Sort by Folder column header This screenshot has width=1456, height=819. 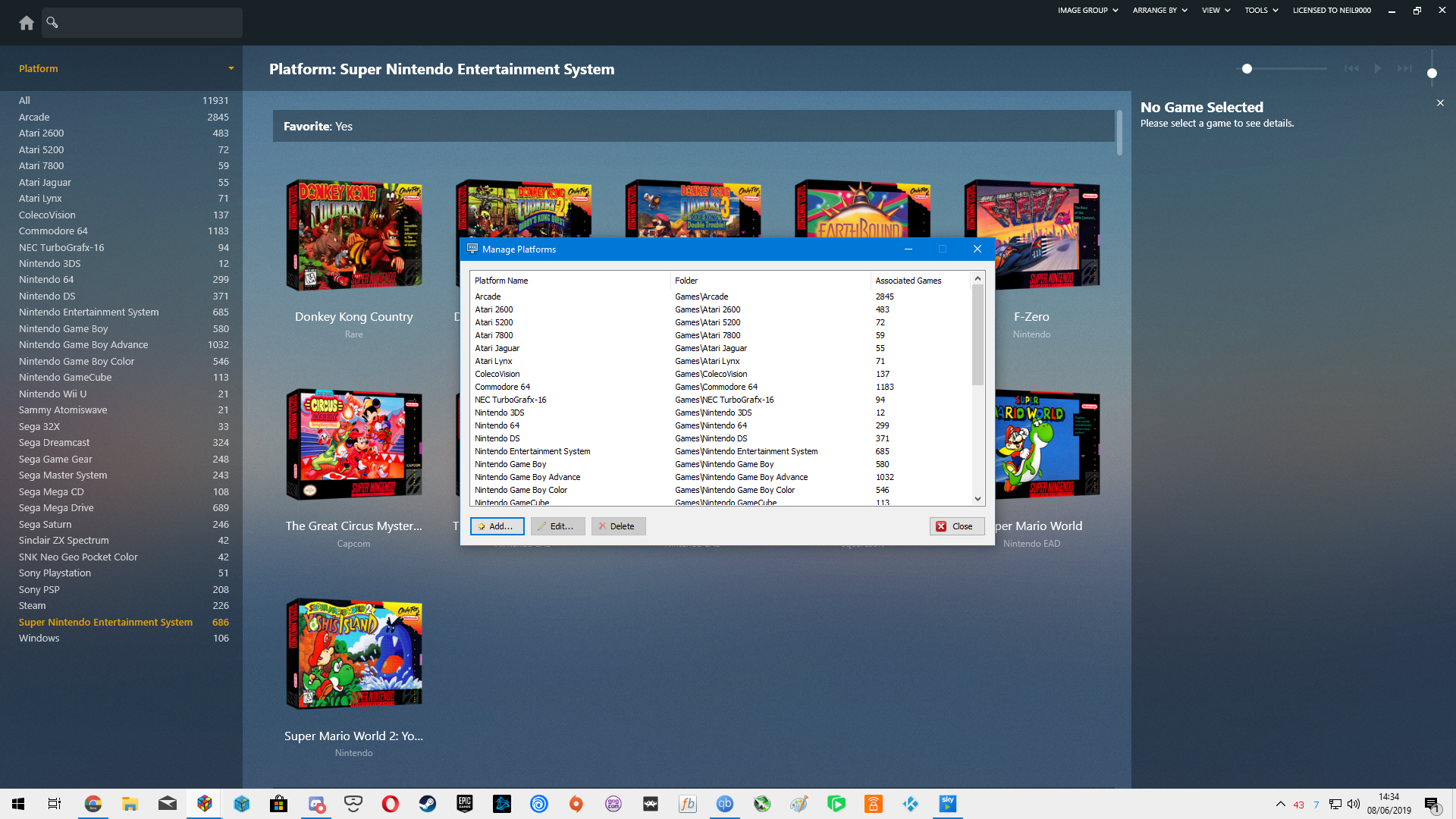pos(770,281)
